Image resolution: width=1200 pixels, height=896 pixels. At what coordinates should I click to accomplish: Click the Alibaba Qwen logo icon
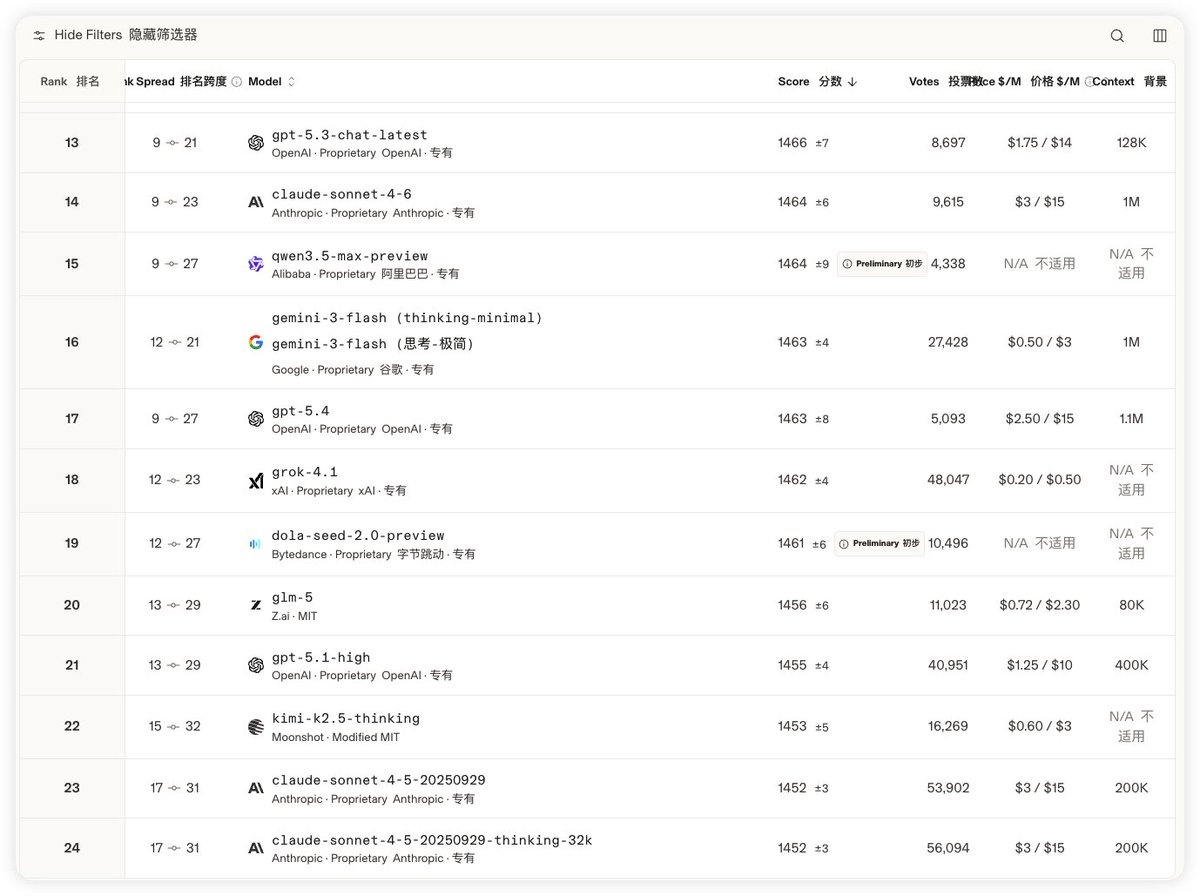pos(256,264)
